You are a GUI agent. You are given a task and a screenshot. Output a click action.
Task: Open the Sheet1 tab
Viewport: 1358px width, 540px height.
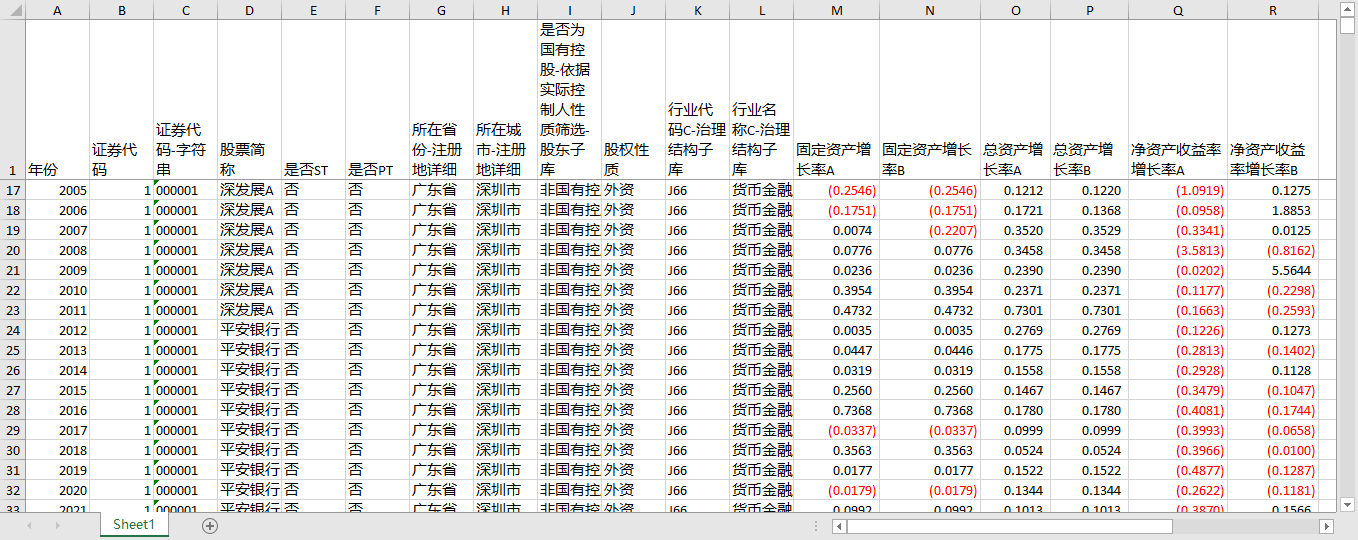134,525
